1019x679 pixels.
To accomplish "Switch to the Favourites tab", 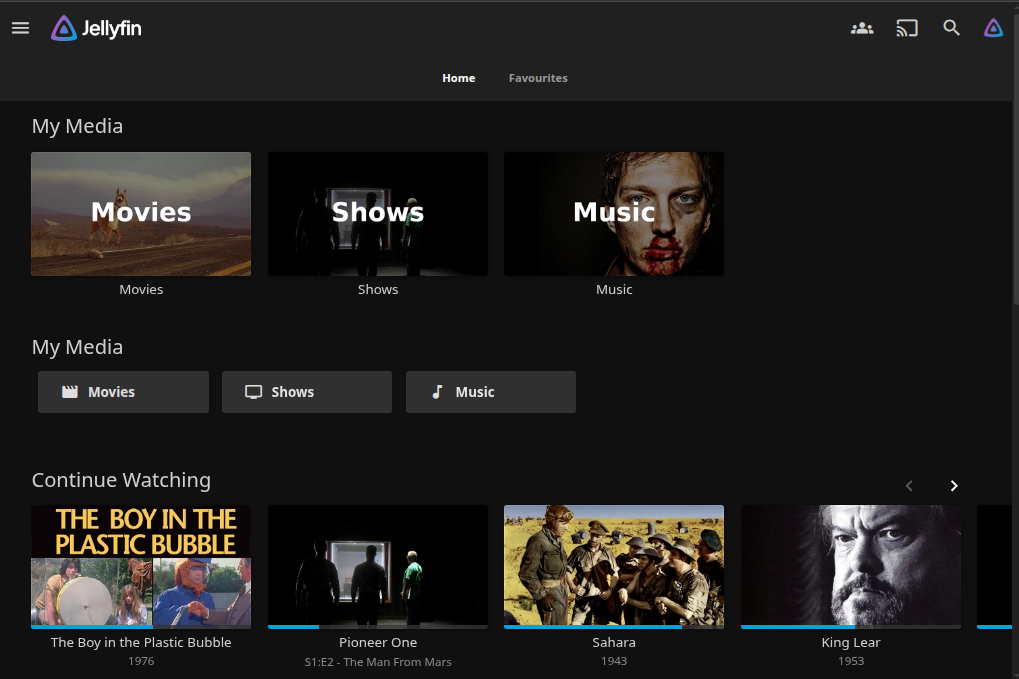I will tap(538, 78).
